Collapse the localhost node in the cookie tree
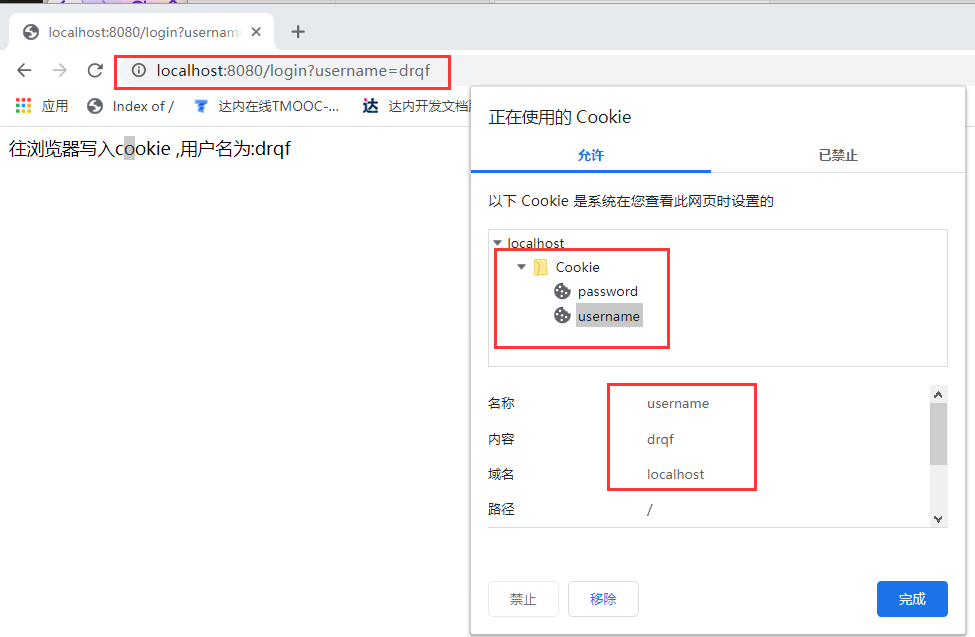The image size is (975, 637). (498, 242)
